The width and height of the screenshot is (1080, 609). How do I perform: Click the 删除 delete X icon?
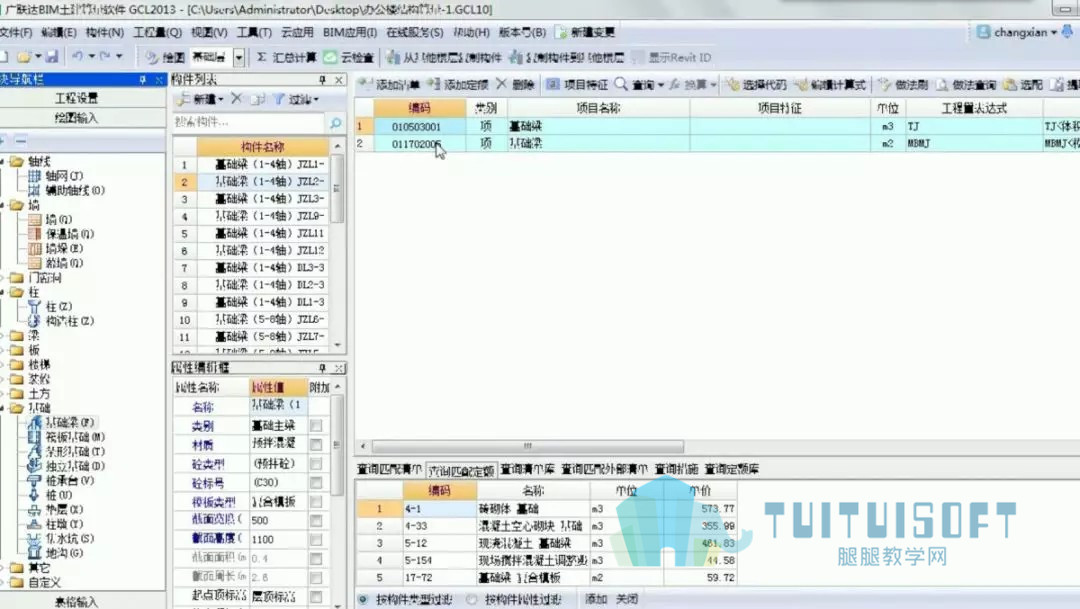tap(501, 84)
